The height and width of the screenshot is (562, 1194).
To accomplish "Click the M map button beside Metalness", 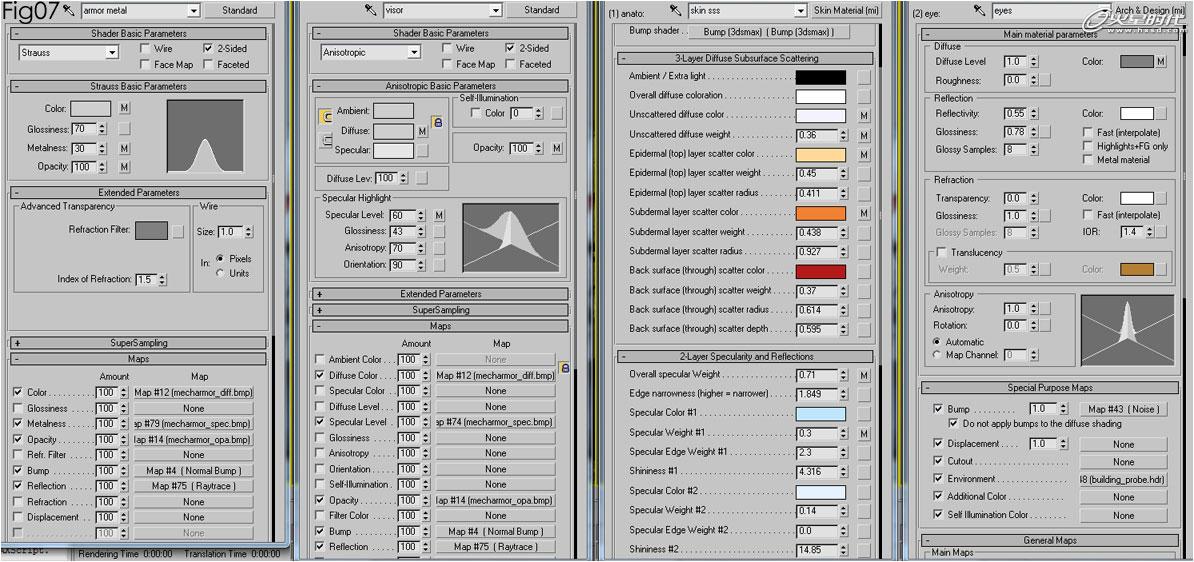I will (x=124, y=148).
